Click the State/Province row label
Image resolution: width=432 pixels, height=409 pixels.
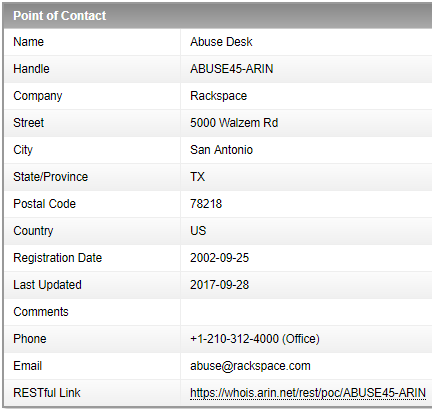[51, 177]
